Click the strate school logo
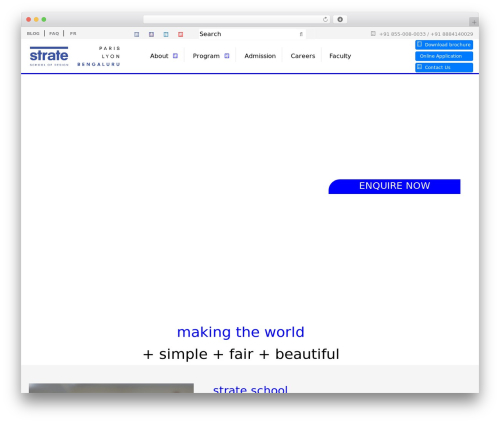 click(x=49, y=56)
